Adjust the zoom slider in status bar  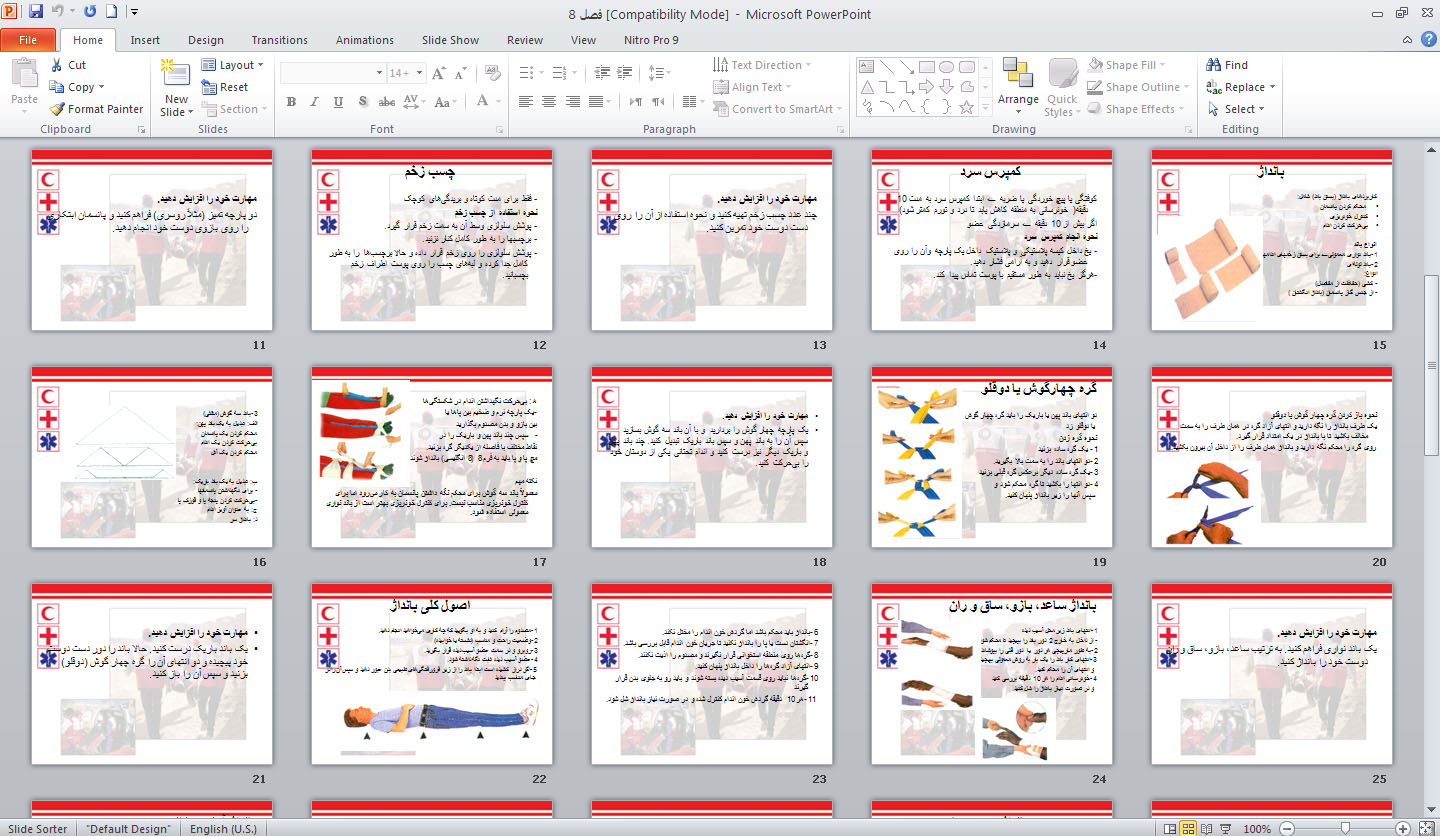coord(1346,829)
